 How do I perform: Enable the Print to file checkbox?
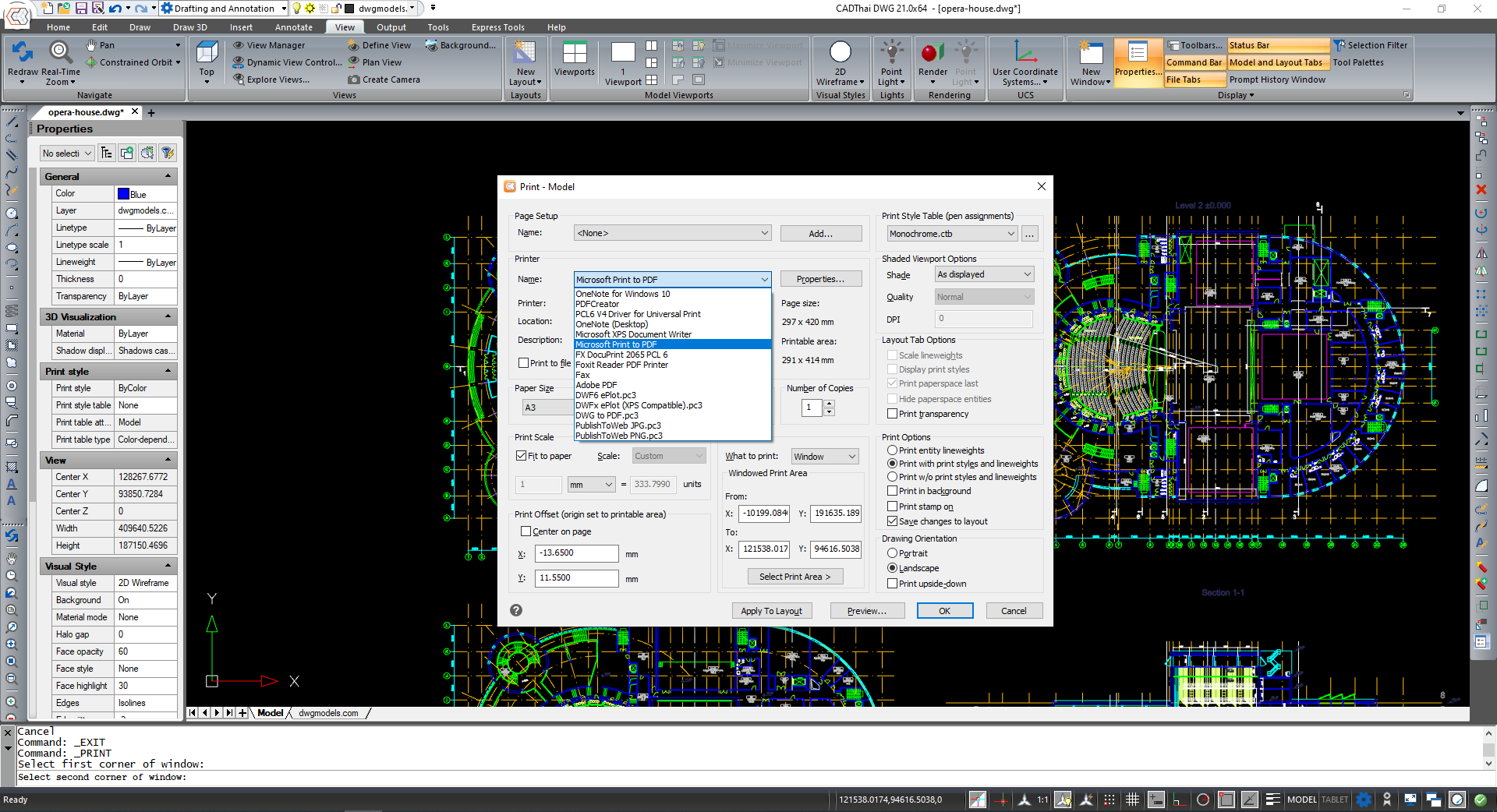(524, 363)
